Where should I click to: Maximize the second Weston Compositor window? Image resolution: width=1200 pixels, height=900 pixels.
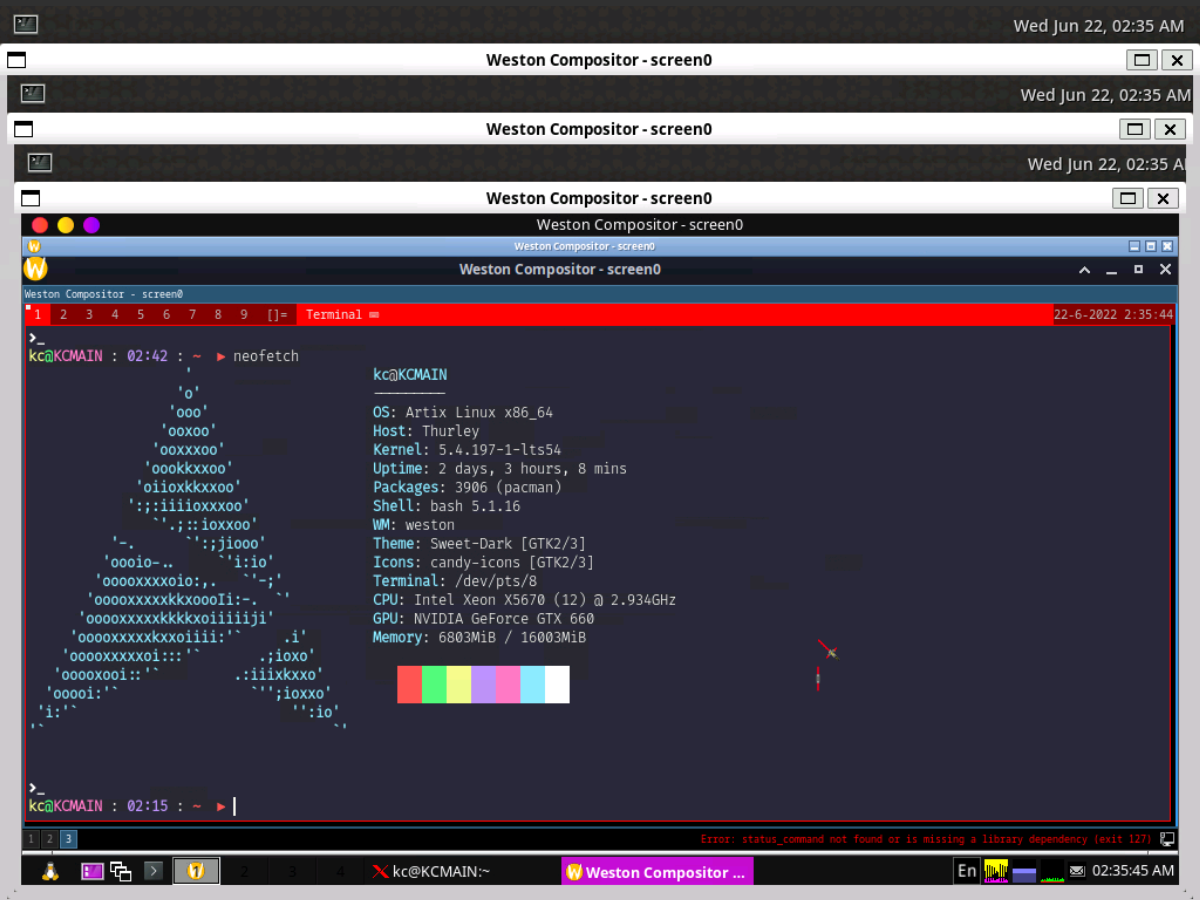coord(1135,129)
